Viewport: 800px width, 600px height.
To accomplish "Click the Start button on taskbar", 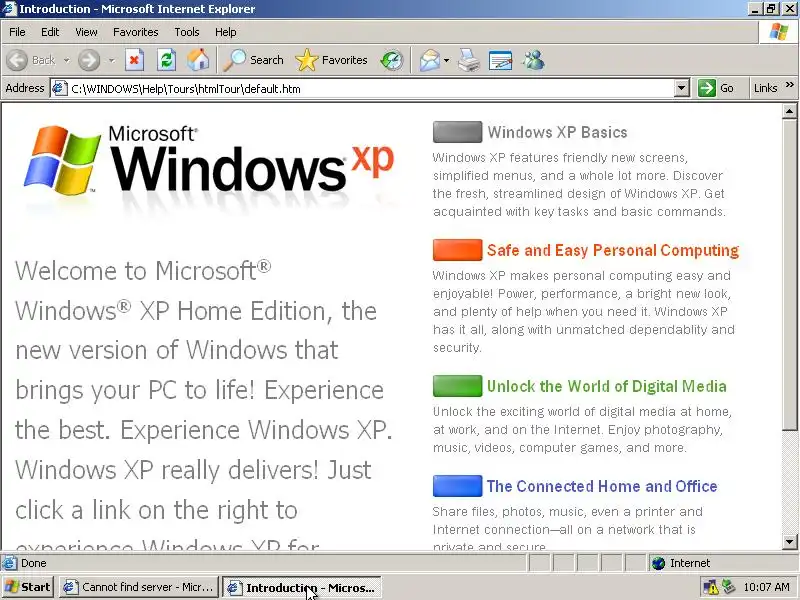I will click(x=28, y=587).
